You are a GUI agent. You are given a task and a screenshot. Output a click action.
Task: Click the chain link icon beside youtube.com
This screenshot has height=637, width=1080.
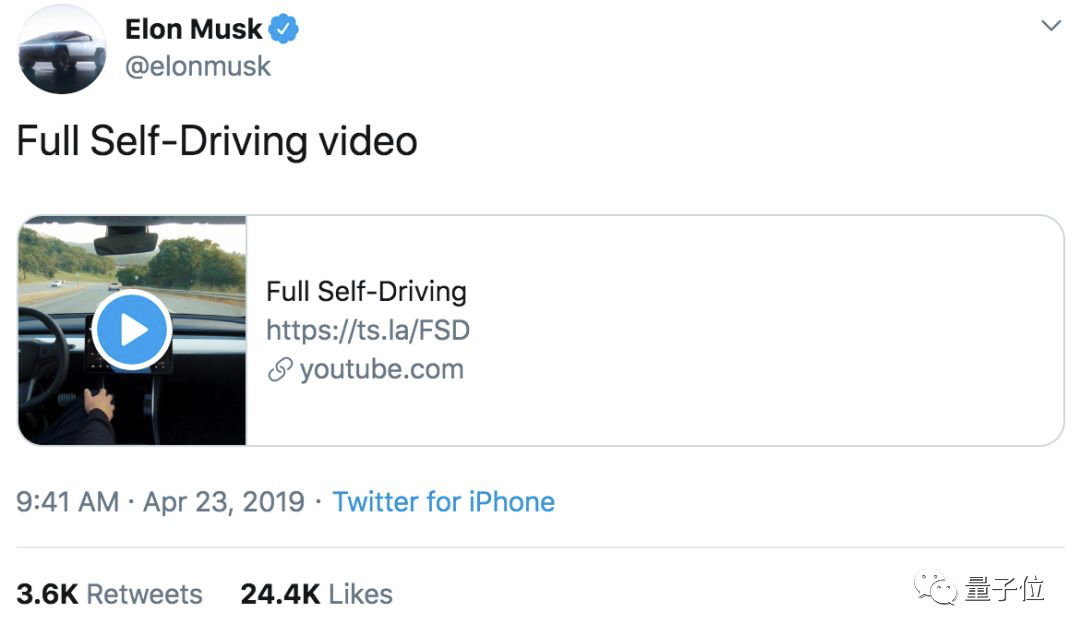[x=279, y=370]
